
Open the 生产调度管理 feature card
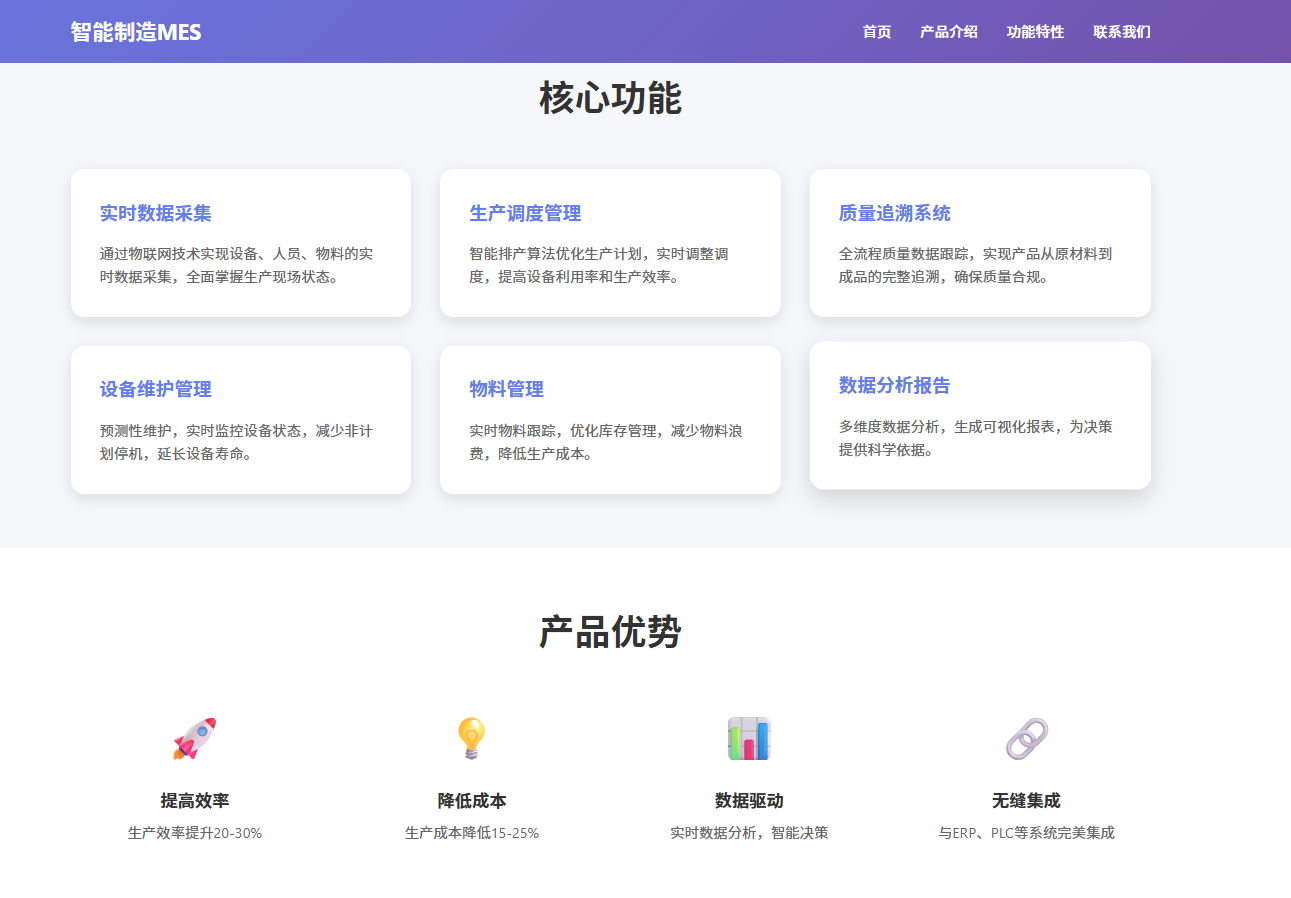(x=610, y=243)
